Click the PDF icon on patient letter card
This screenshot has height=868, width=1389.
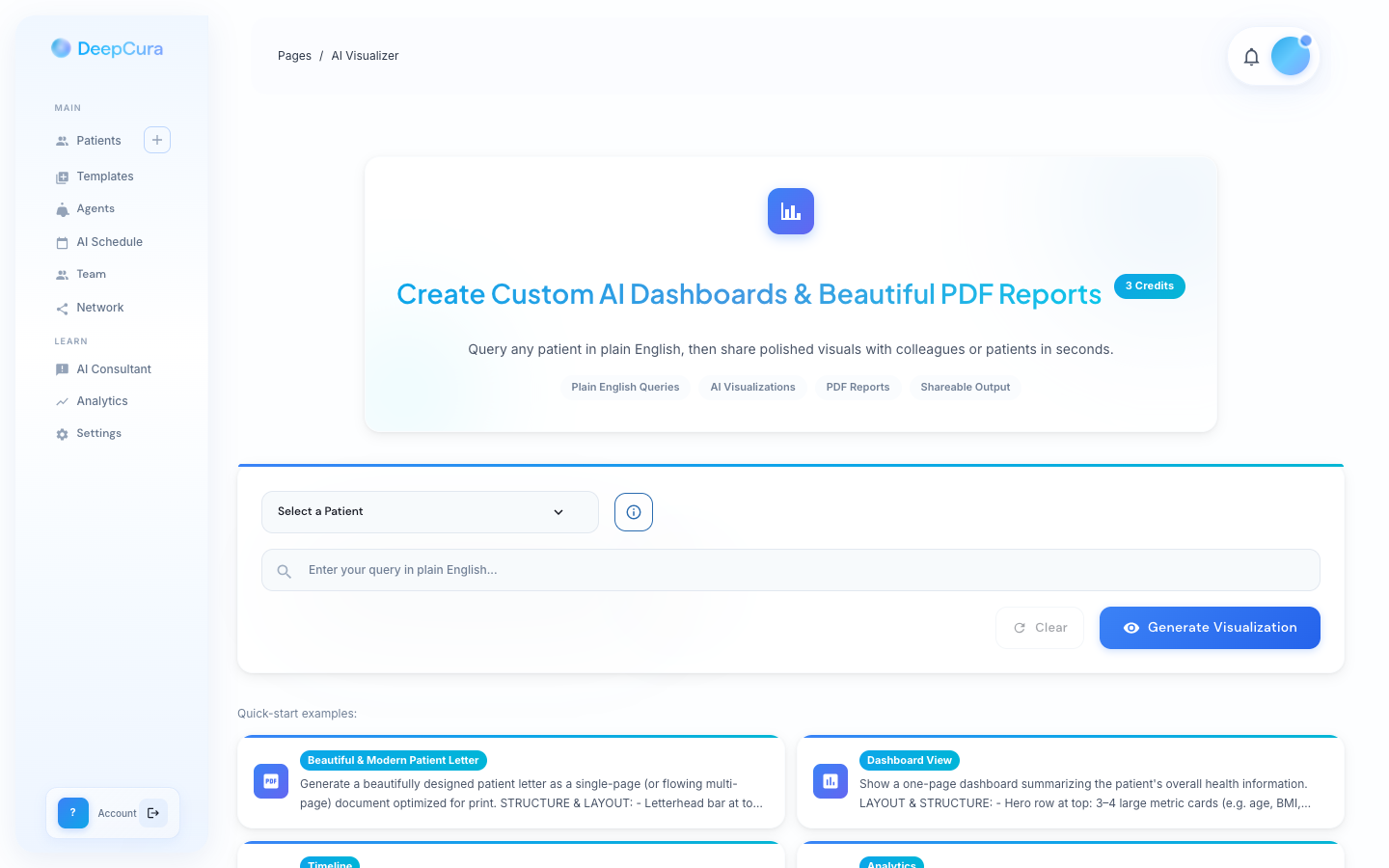click(x=271, y=781)
